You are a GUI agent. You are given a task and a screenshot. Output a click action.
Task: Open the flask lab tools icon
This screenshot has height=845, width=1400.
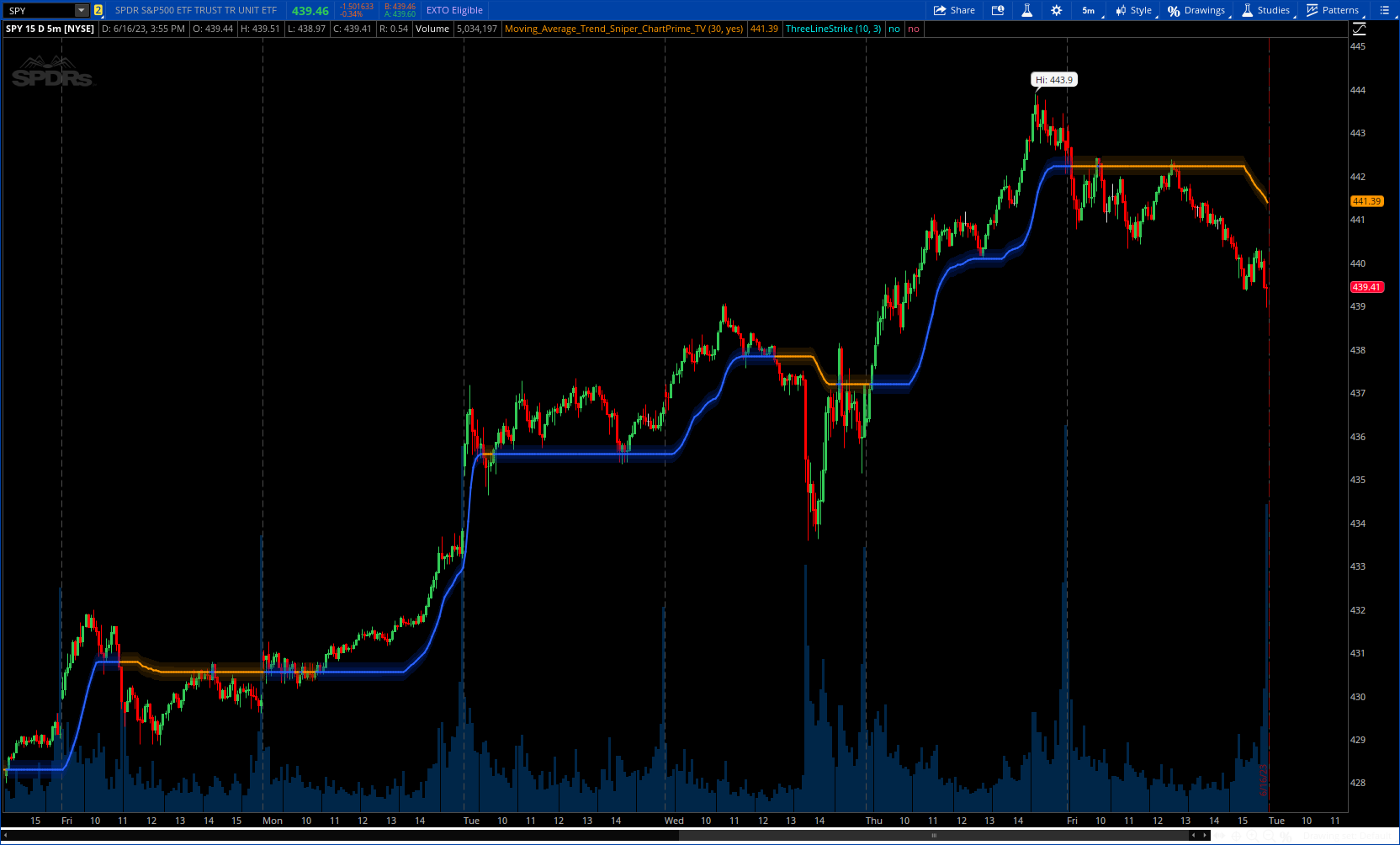tap(1027, 10)
